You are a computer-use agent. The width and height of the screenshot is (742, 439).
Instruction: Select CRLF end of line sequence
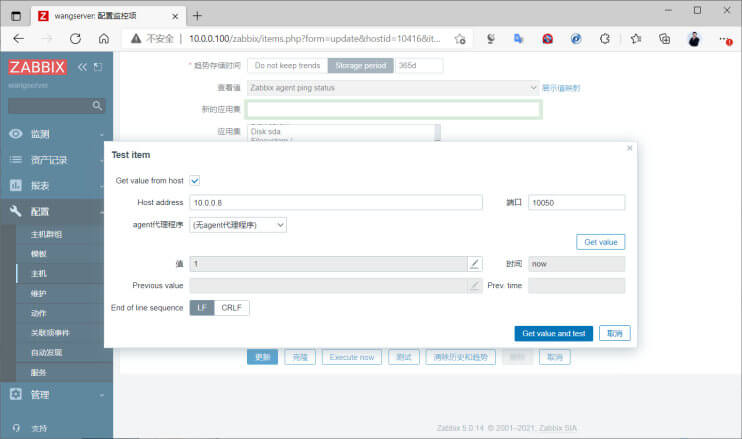[231, 307]
